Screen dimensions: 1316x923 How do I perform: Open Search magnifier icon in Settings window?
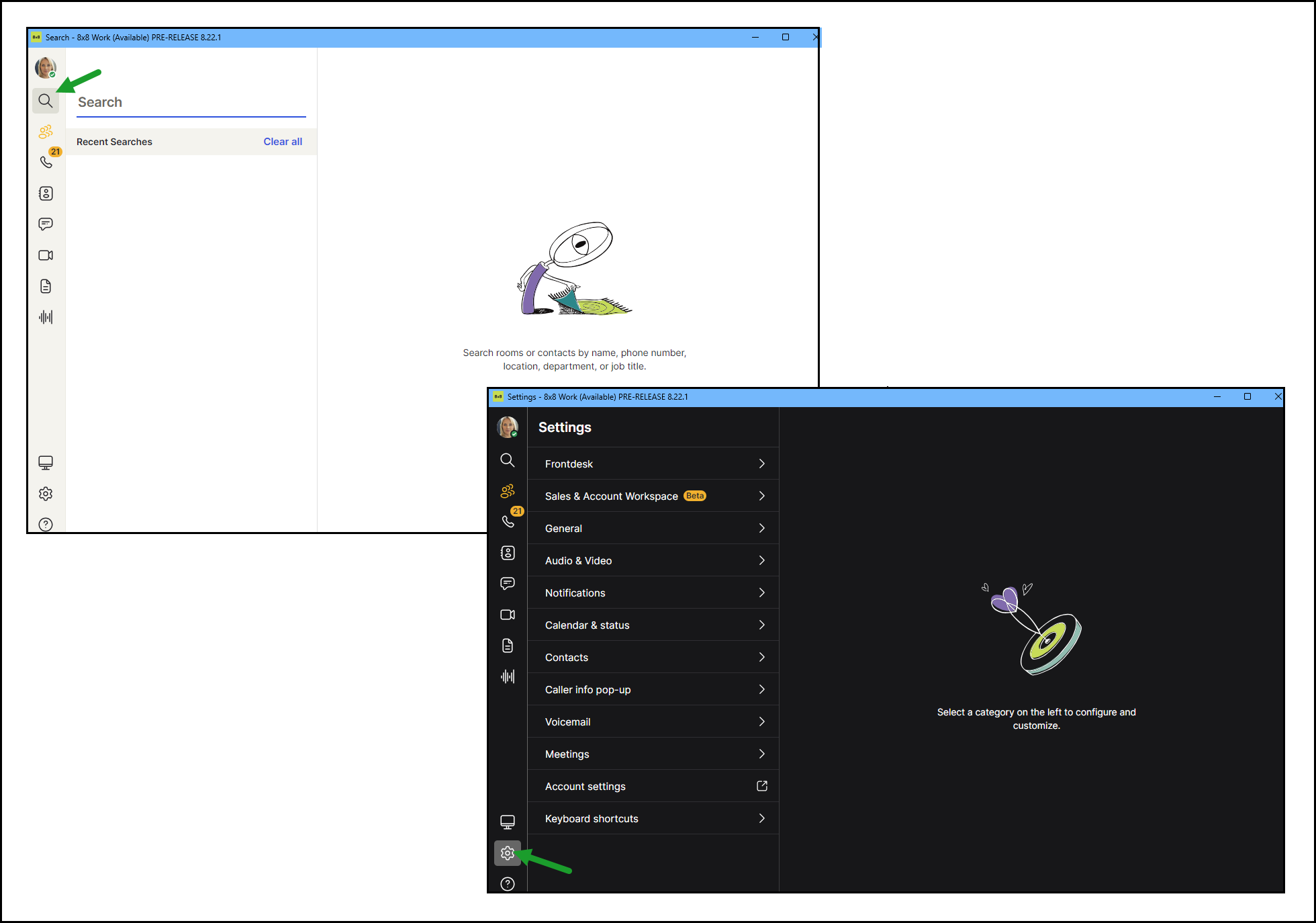[508, 460]
